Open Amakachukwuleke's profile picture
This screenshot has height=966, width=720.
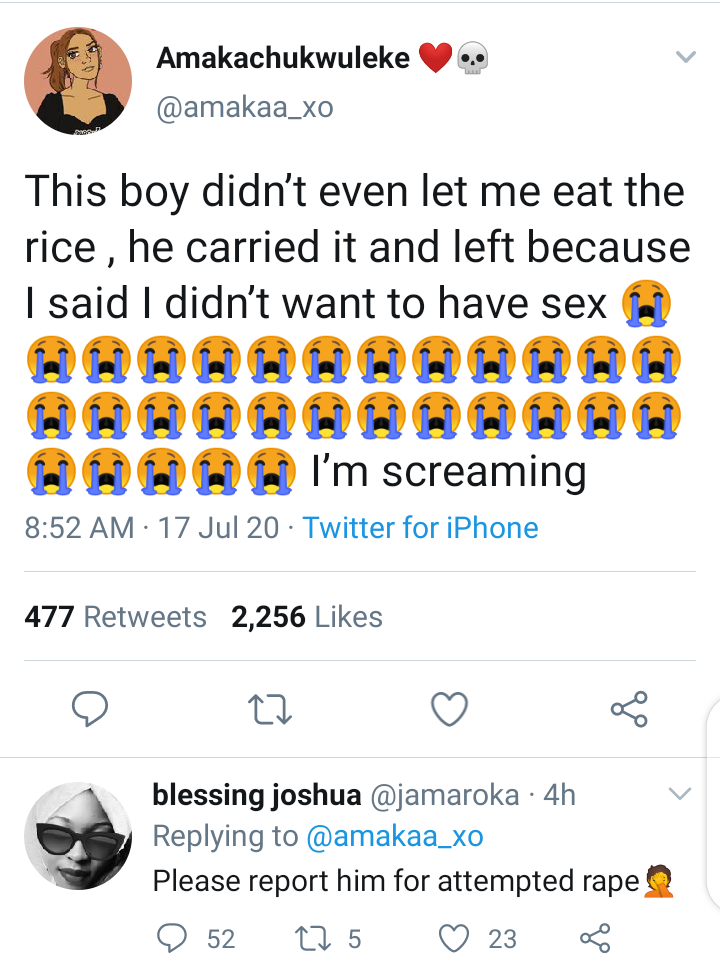point(78,80)
